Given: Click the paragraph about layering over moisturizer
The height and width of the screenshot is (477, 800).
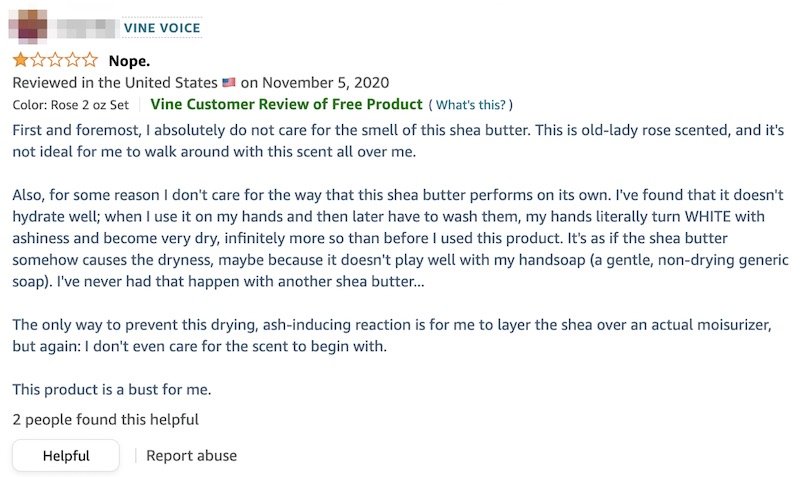Looking at the screenshot, I should 392,336.
